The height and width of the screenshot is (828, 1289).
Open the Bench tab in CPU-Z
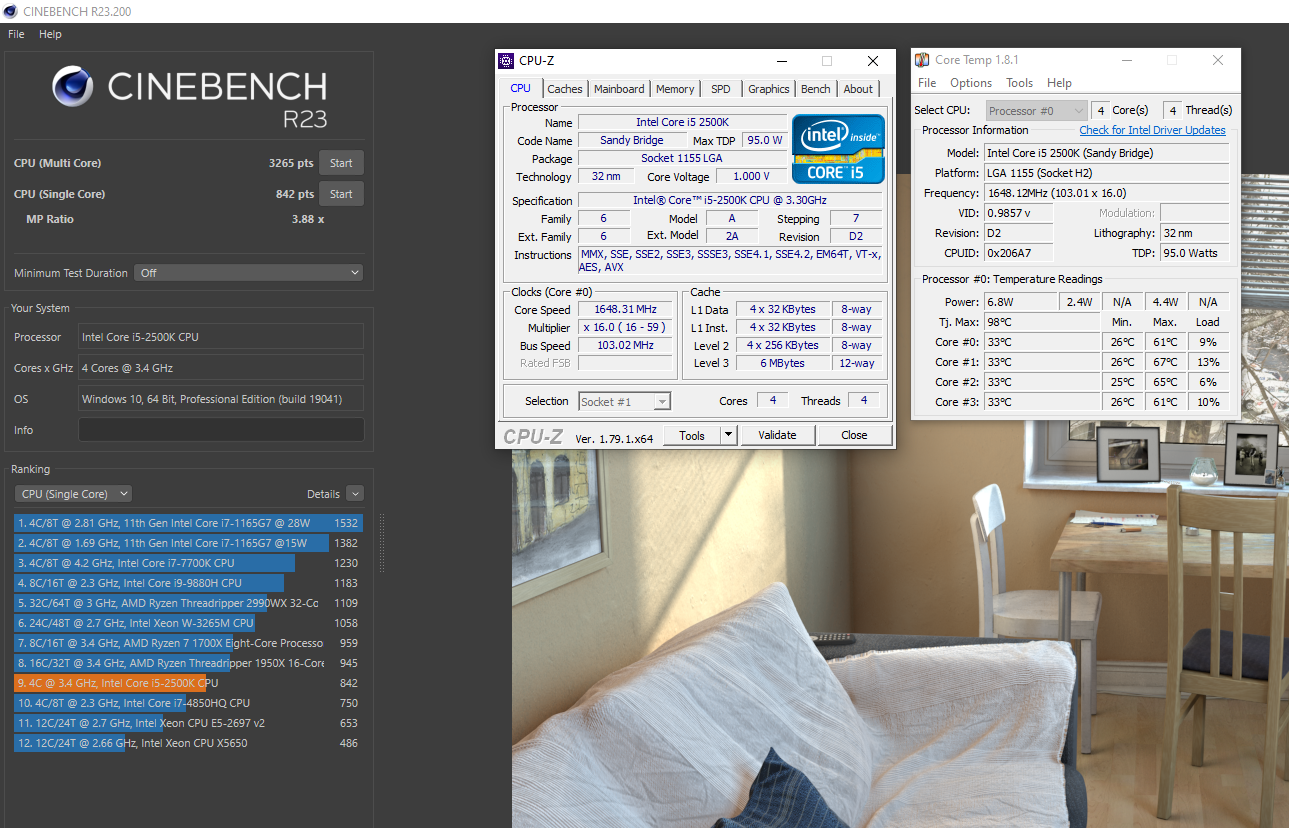pos(816,89)
